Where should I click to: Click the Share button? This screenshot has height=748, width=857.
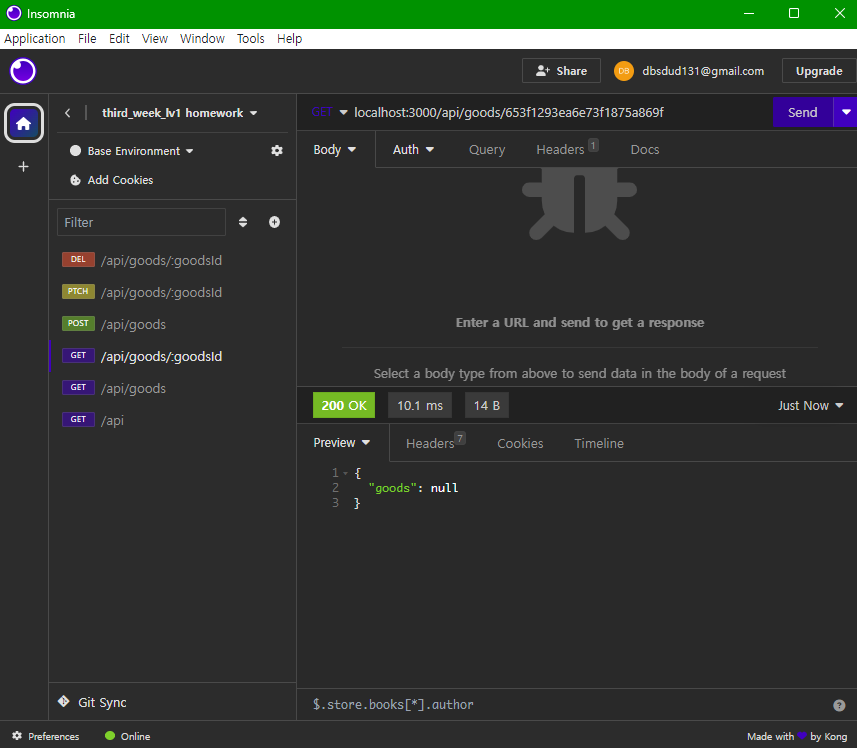pyautogui.click(x=561, y=71)
